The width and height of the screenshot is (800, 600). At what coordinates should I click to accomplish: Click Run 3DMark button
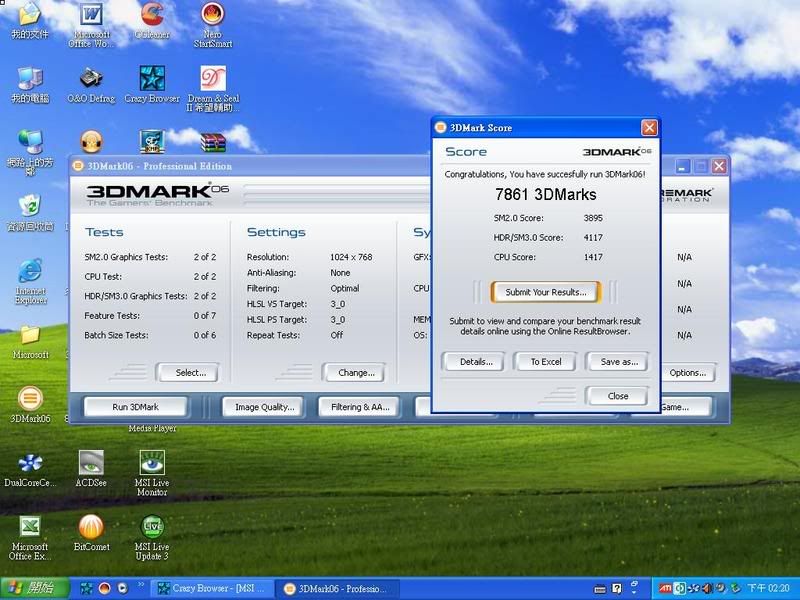136,407
